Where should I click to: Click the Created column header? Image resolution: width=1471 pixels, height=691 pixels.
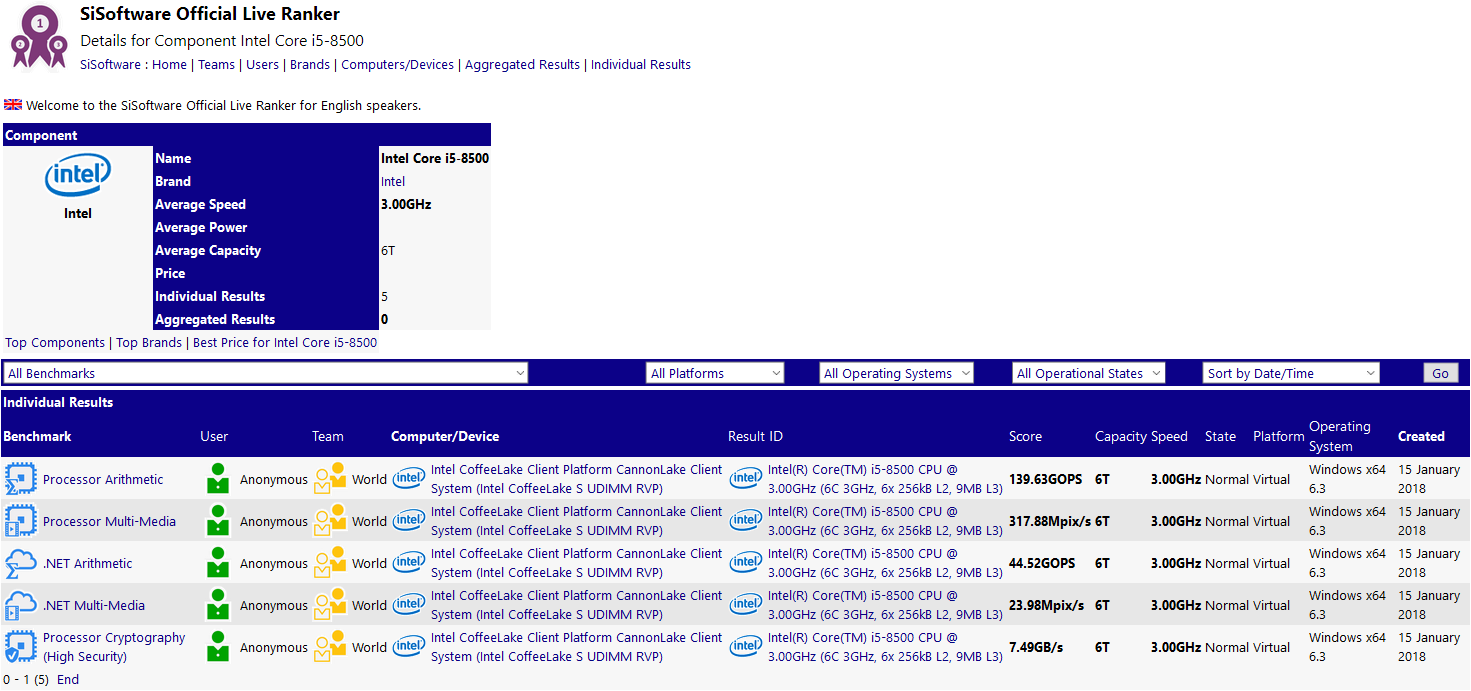click(1421, 436)
